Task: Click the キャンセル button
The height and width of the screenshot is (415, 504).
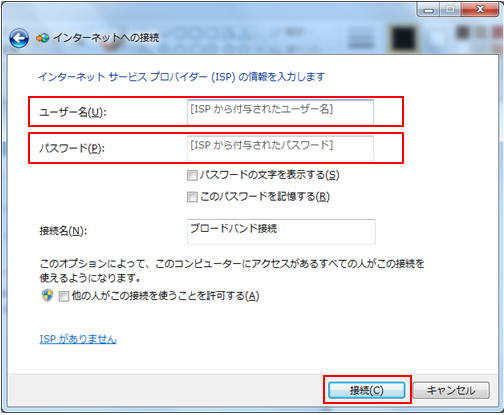Action: coord(451,390)
